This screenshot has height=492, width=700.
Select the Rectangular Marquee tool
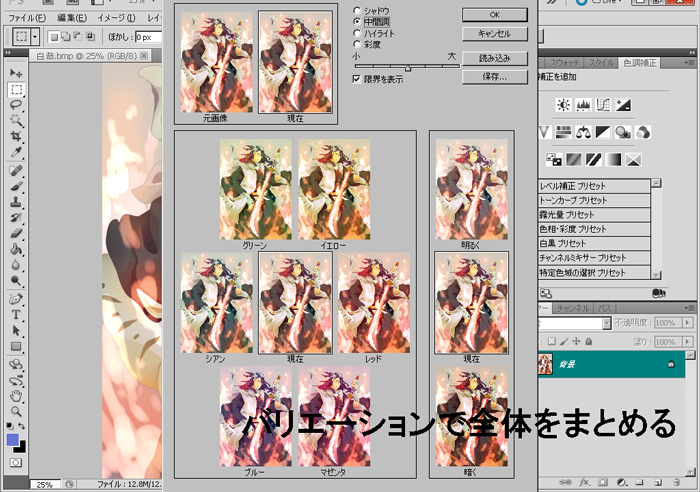tap(16, 89)
